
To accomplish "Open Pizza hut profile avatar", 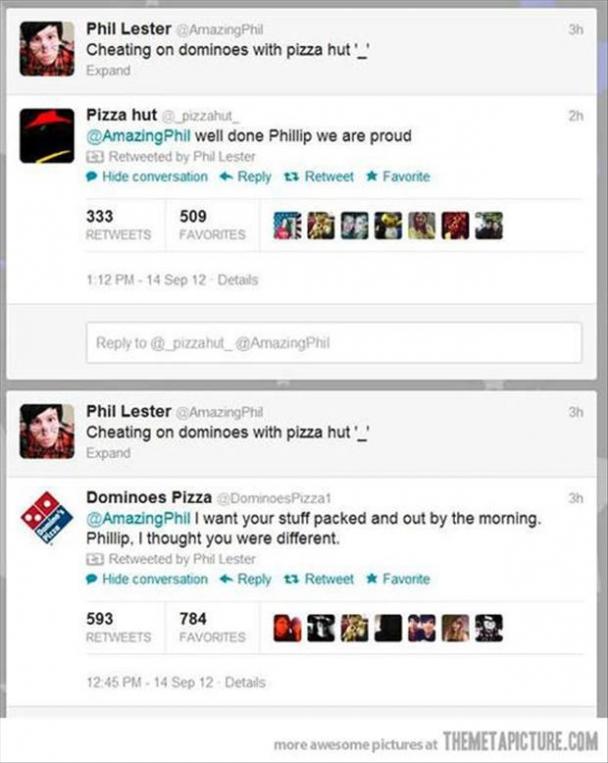I will 47,135.
